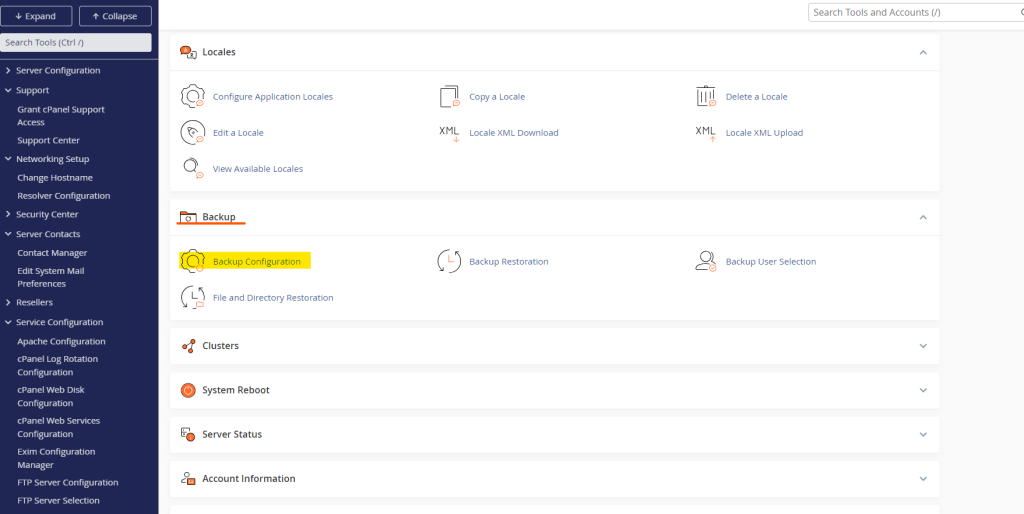The height and width of the screenshot is (514, 1024).
Task: Expand the Clusters section
Action: pyautogui.click(x=922, y=346)
